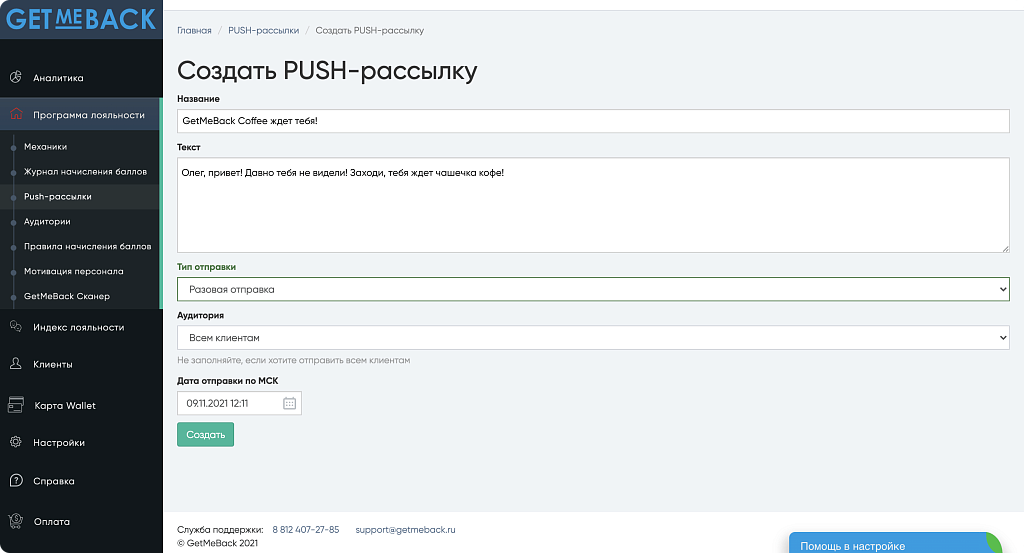Click the Clients person icon

tap(16, 364)
